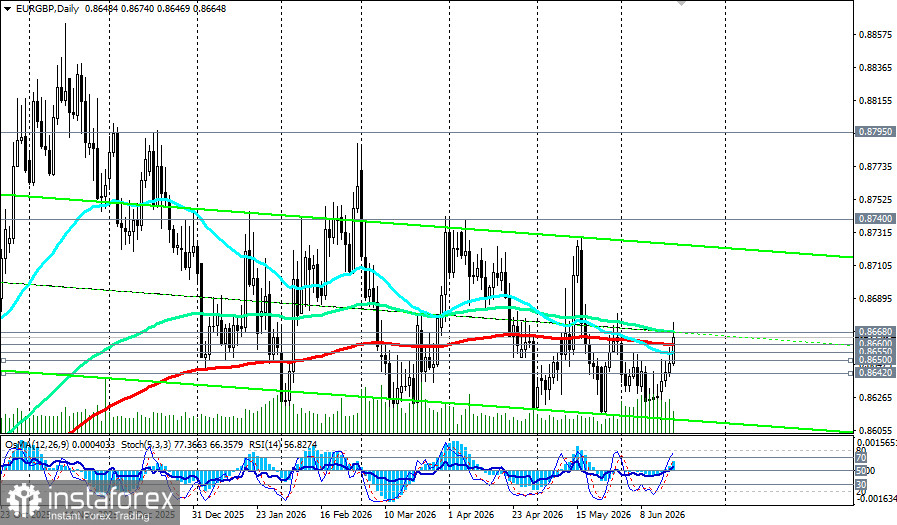The width and height of the screenshot is (897, 525).
Task: Select the 0.86550 level price label
Action: [x=875, y=351]
